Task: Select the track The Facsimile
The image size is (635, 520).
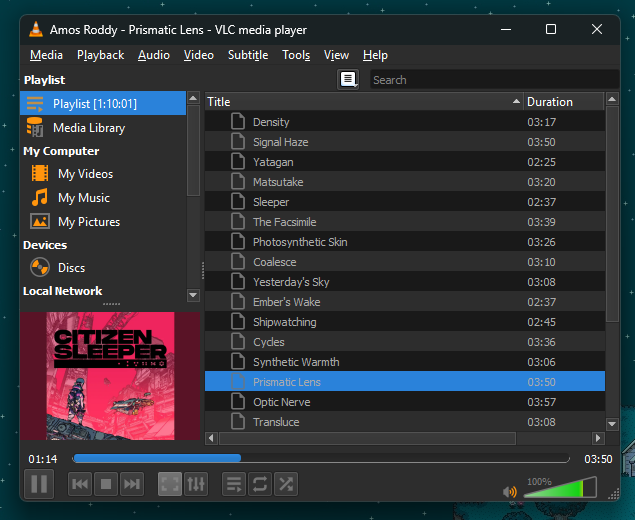Action: (405, 222)
